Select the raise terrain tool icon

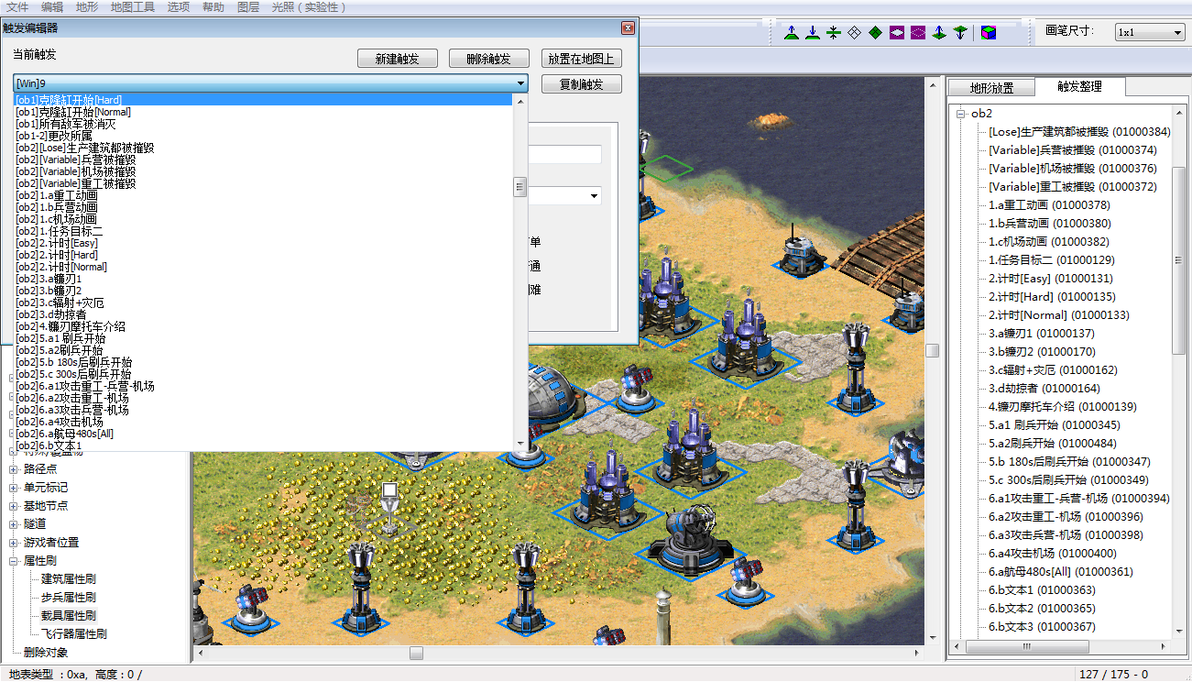(x=791, y=33)
